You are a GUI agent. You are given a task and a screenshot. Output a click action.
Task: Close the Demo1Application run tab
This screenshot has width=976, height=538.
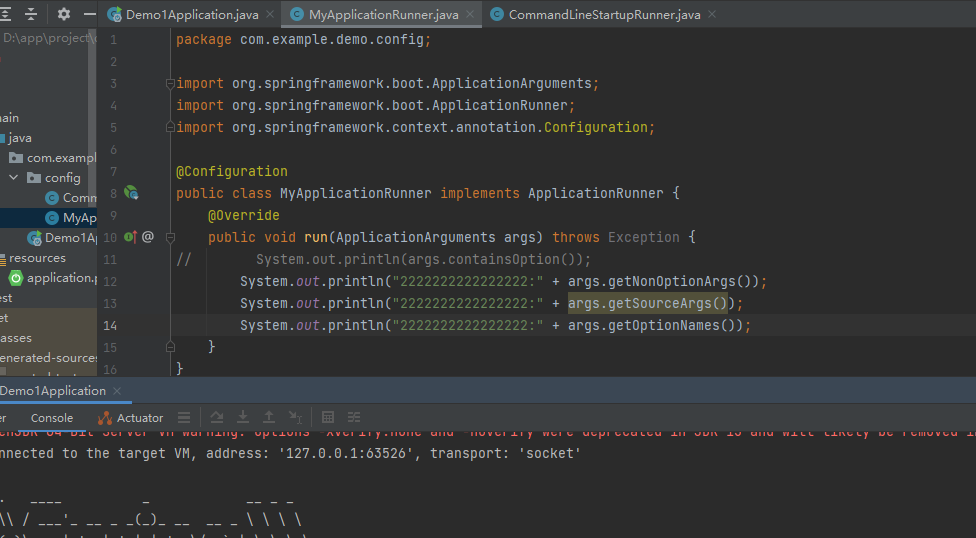tap(117, 391)
